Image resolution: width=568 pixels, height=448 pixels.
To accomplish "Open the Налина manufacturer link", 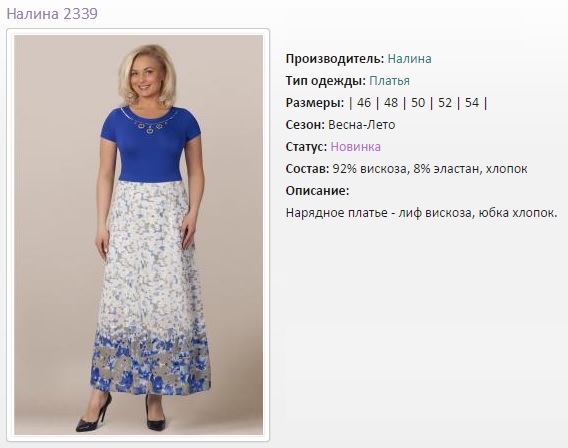I will (x=409, y=59).
